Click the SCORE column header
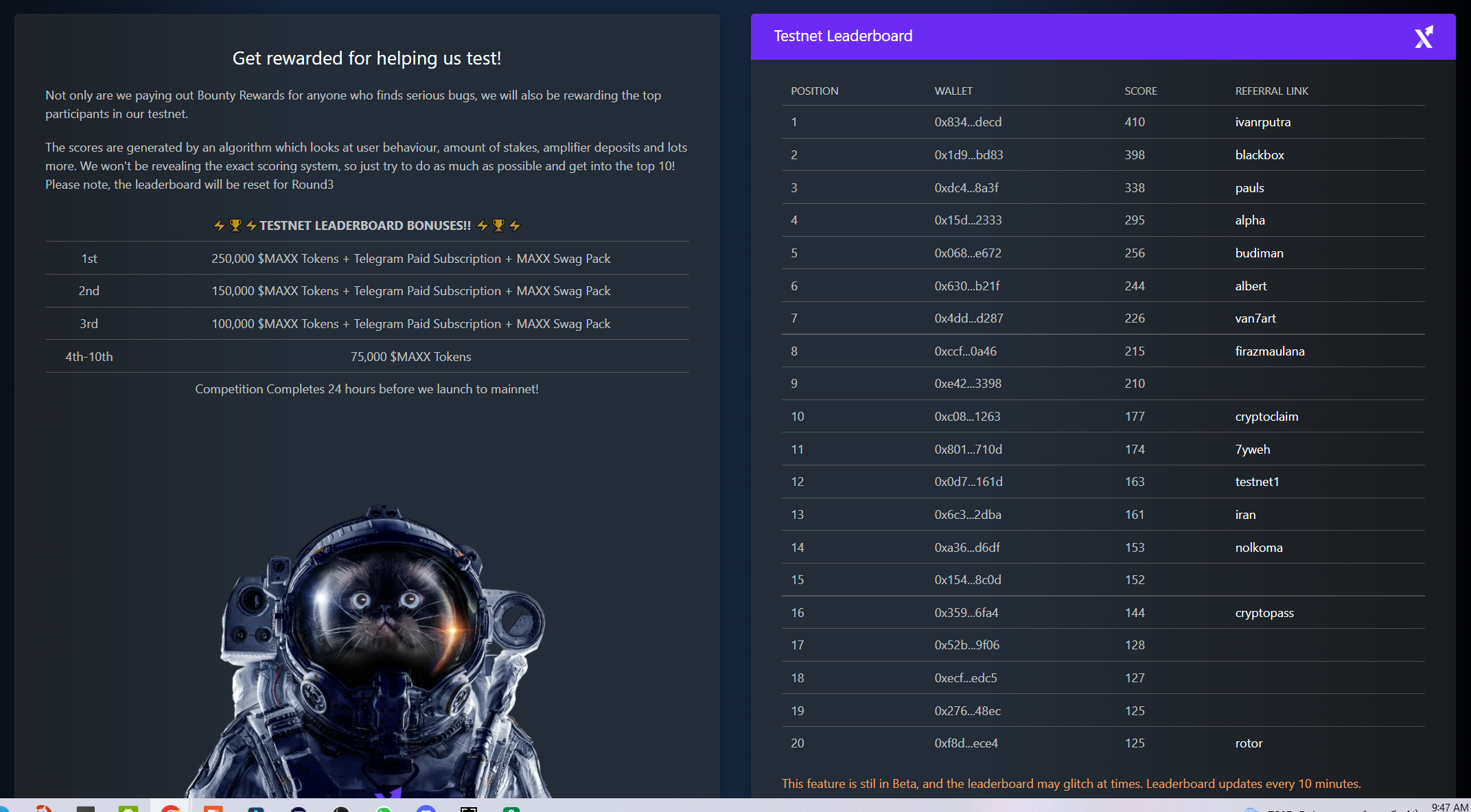The width and height of the screenshot is (1471, 812). click(x=1141, y=91)
